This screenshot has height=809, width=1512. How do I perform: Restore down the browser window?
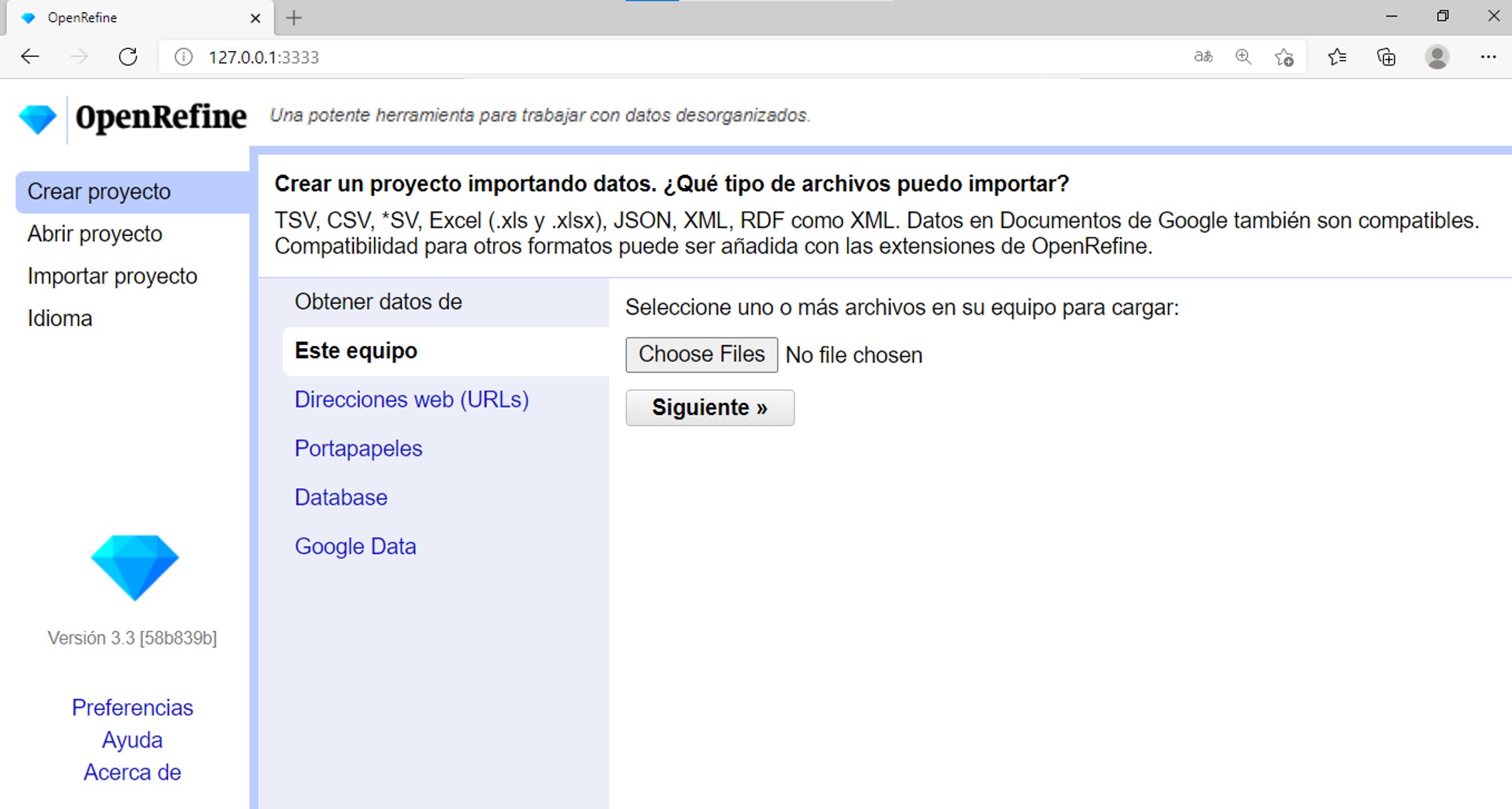[1443, 16]
